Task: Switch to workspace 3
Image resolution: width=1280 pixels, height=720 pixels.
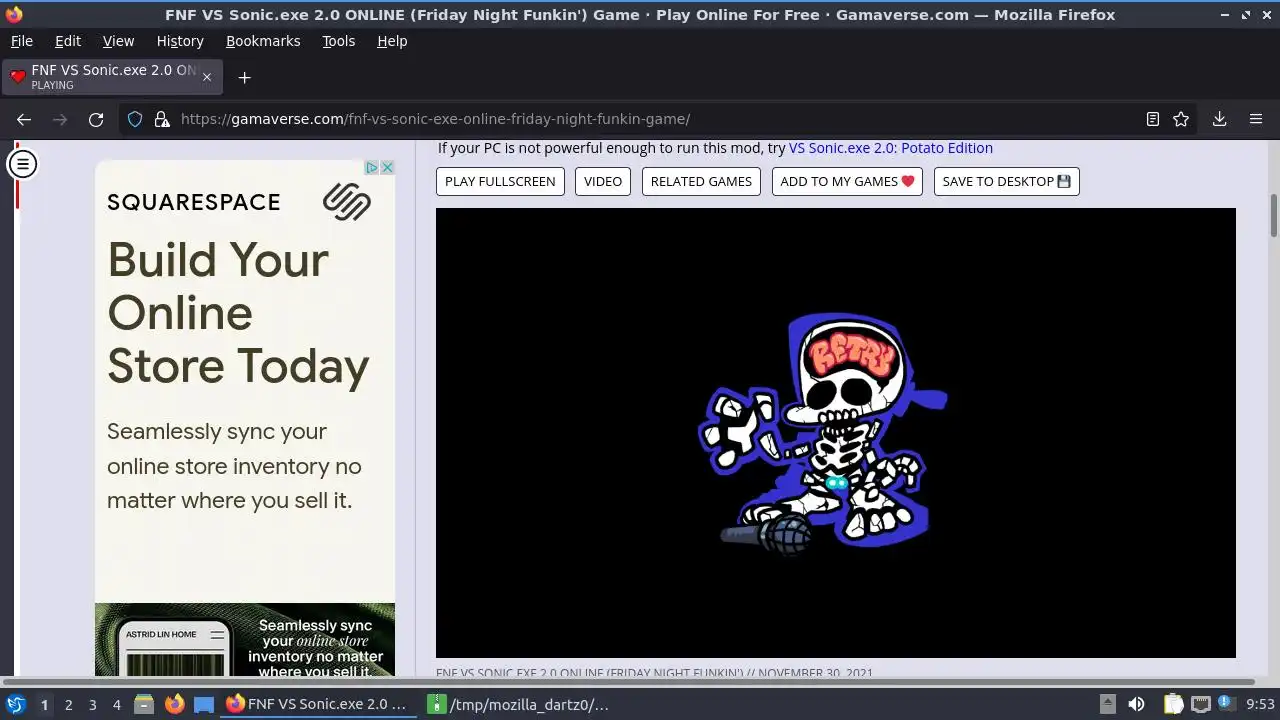Action: tap(92, 704)
